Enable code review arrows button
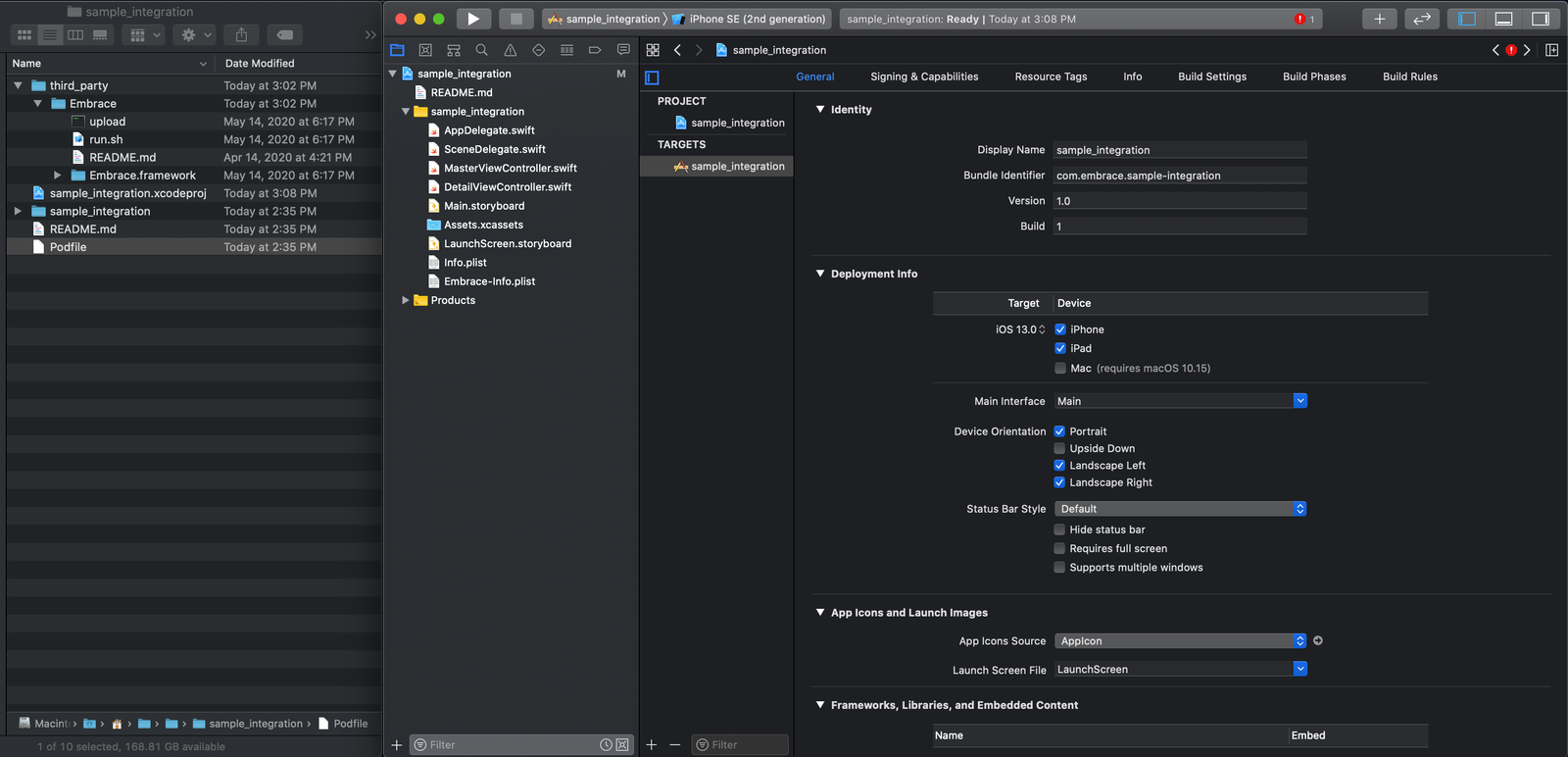 point(1422,19)
